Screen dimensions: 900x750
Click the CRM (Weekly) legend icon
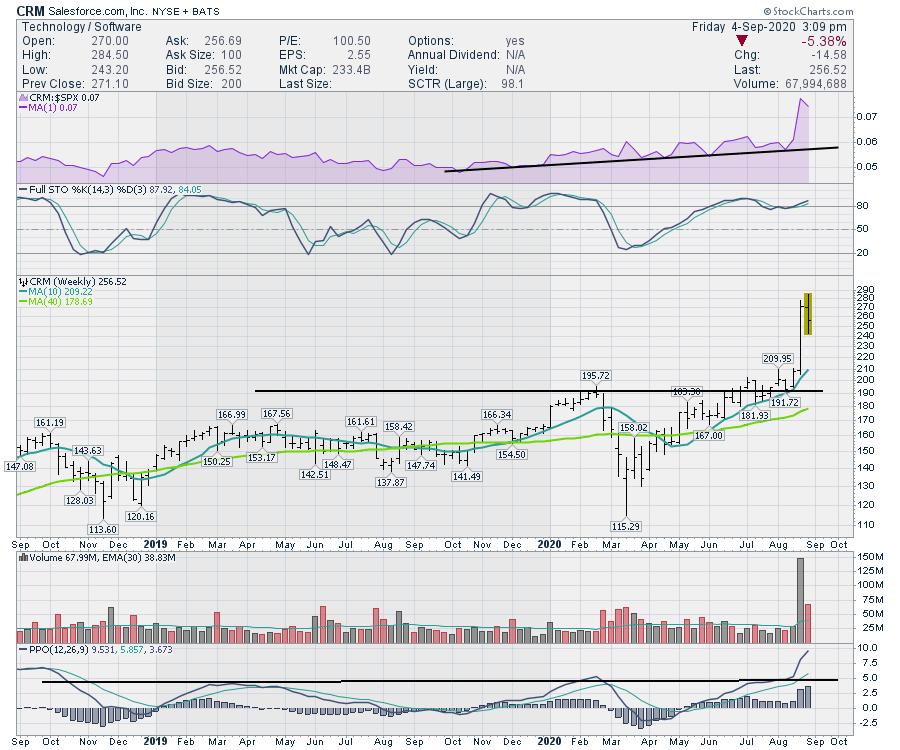click(x=21, y=282)
